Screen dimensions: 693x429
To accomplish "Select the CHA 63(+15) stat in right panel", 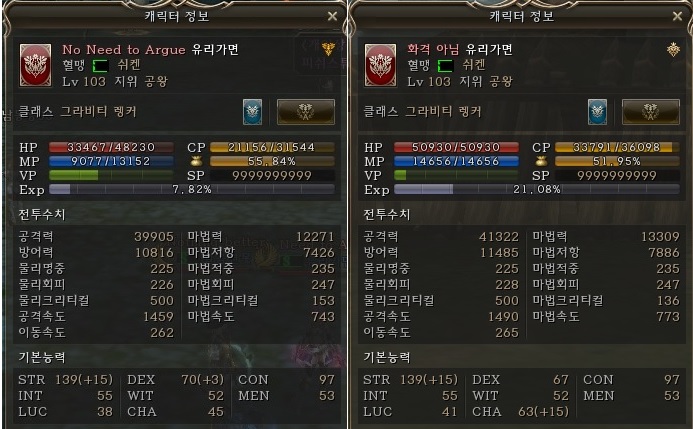I will 520,411.
